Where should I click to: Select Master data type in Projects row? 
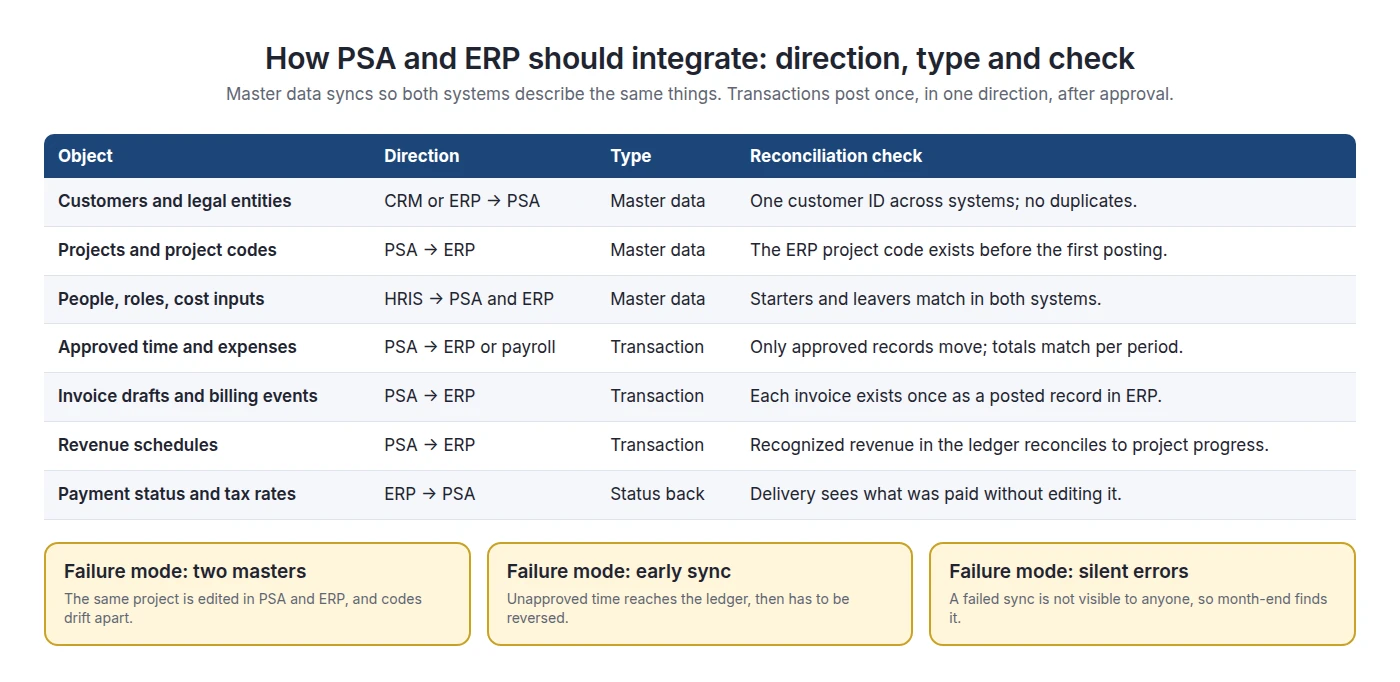coord(658,250)
